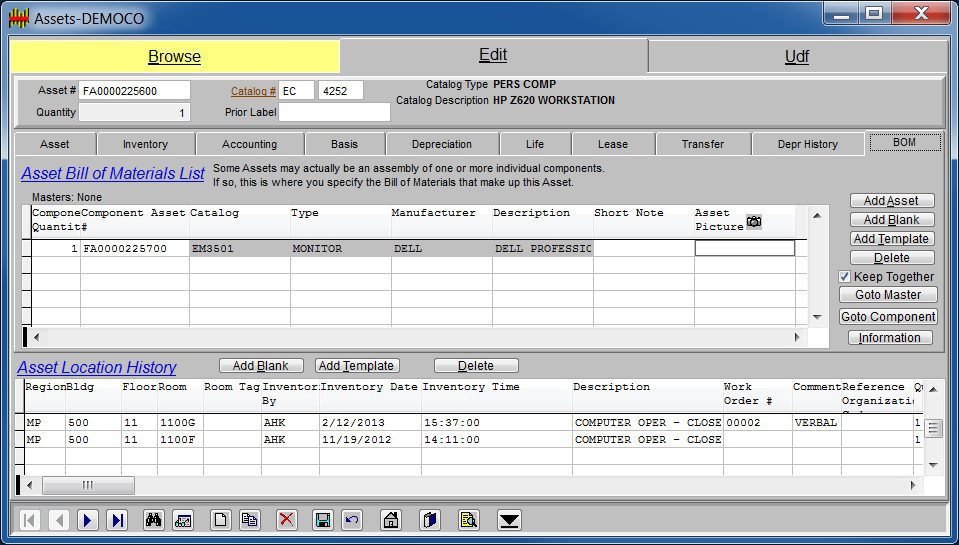Create a new blank record
Screen dimensions: 959x545
coord(220,520)
